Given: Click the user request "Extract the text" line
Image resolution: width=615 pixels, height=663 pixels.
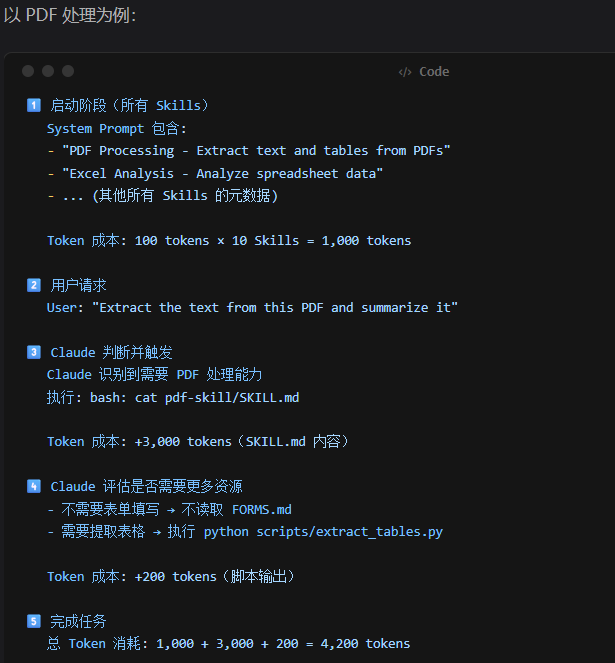Looking at the screenshot, I should pyautogui.click(x=252, y=307).
